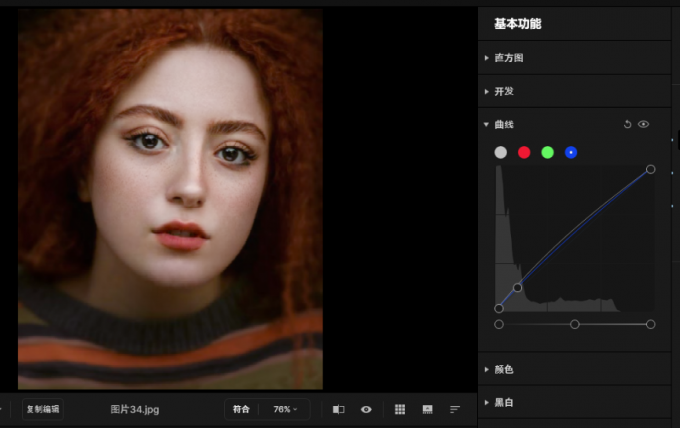Click the 符合 fit-to-screen button
Screen dimensions: 680x428
pos(241,409)
